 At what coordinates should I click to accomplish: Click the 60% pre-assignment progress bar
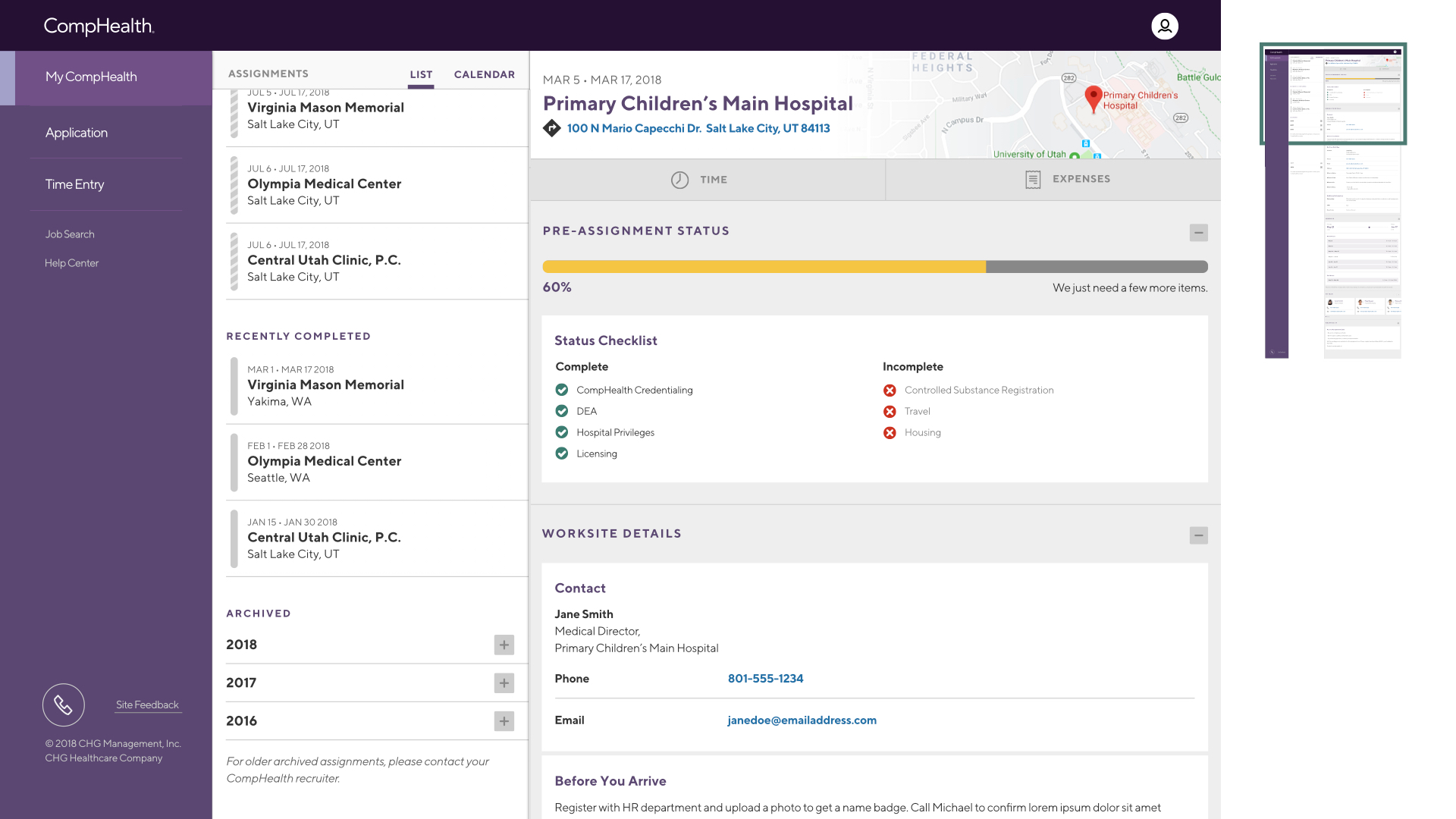pyautogui.click(x=875, y=267)
